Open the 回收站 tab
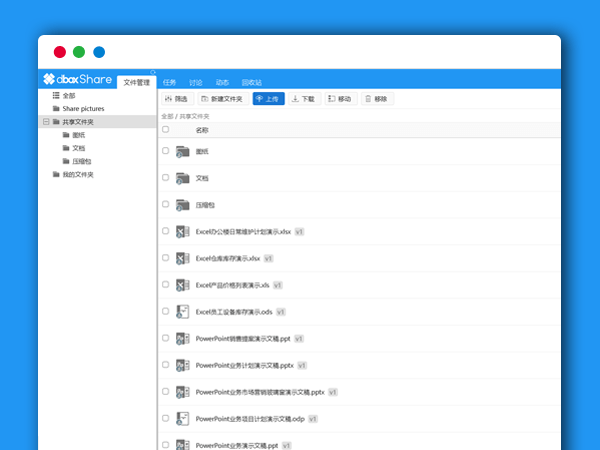600x450 pixels. coord(252,82)
